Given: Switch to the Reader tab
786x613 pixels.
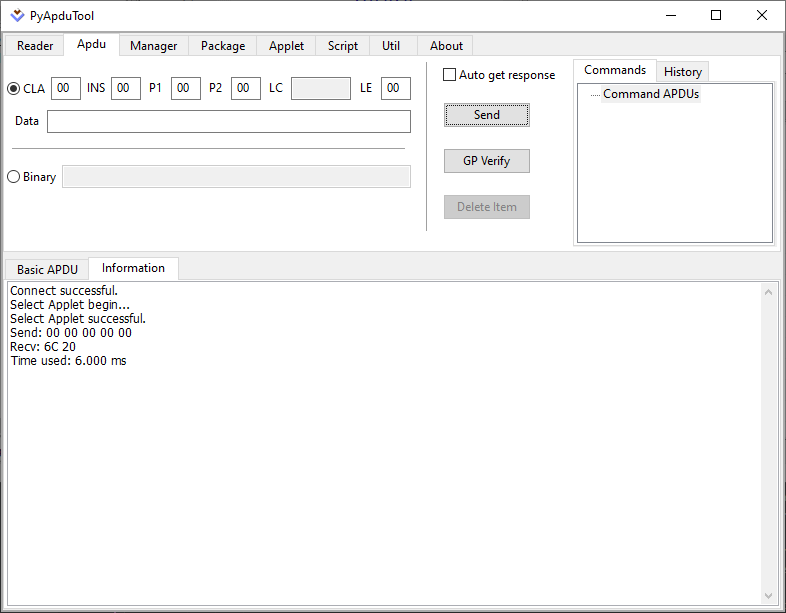Looking at the screenshot, I should coord(35,46).
